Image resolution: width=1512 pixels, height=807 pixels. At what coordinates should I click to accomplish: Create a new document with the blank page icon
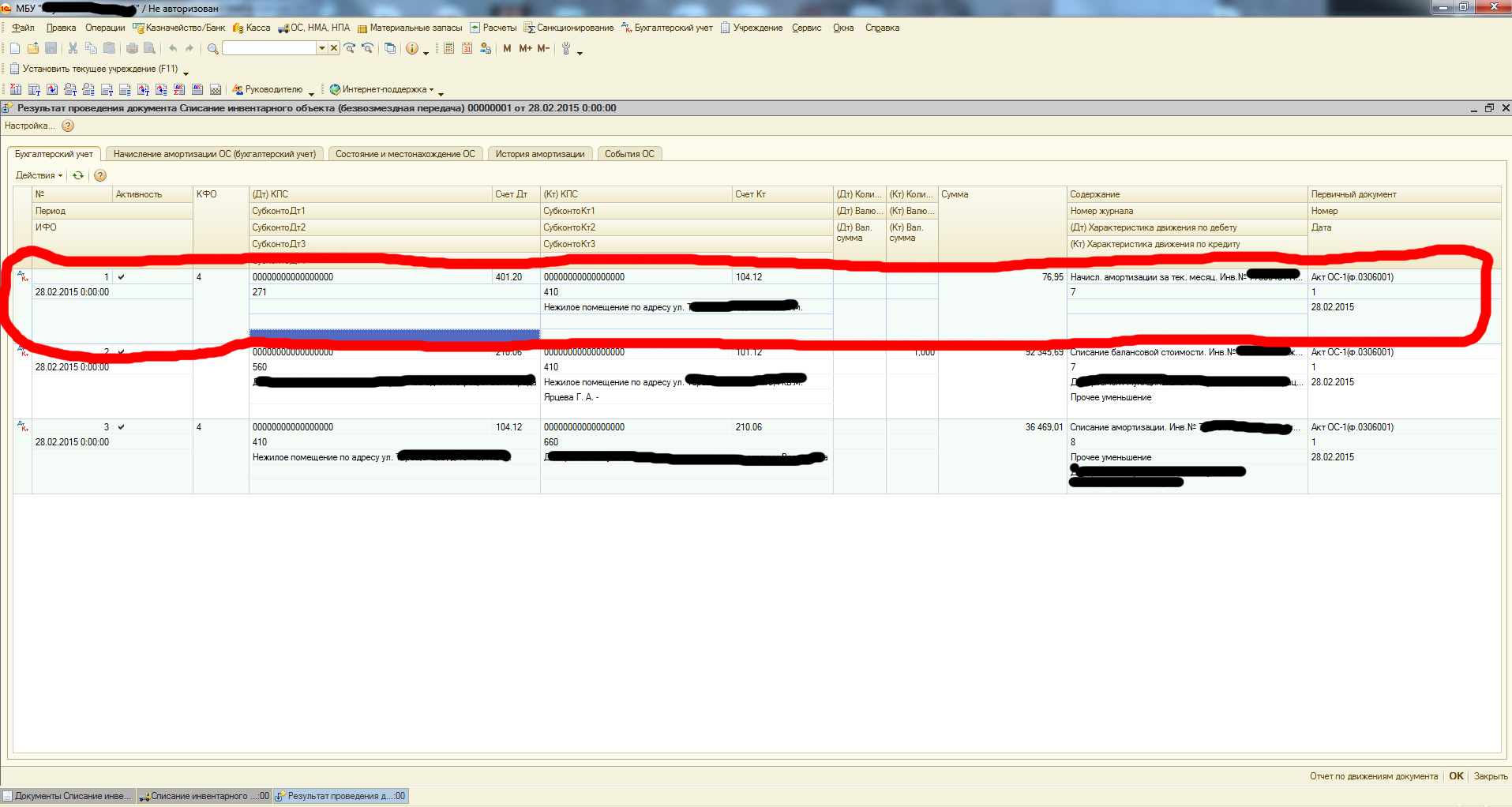[x=15, y=48]
